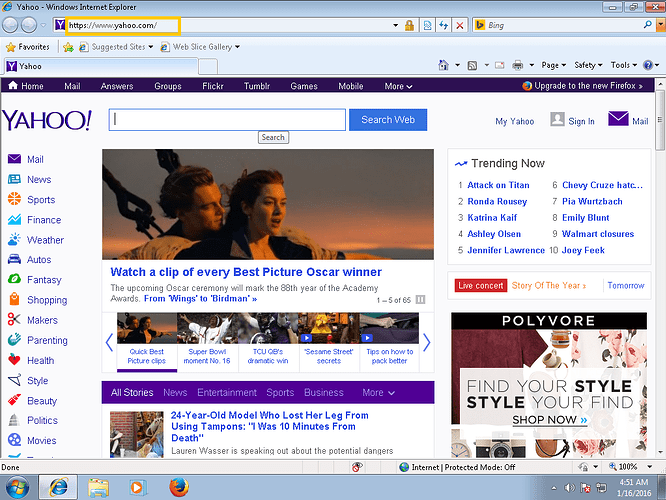Click the browser Back arrow button
666x500 pixels.
tap(10, 25)
